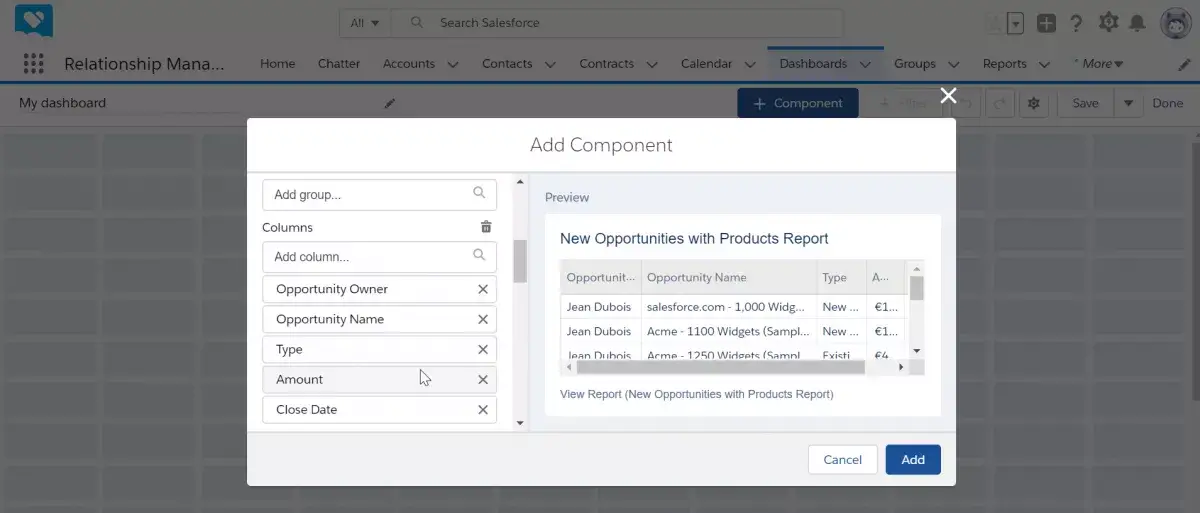Click the Save button

[1085, 103]
